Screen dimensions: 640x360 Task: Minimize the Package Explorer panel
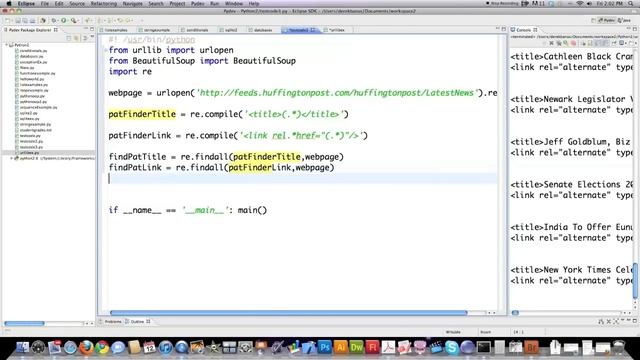[x=86, y=29]
